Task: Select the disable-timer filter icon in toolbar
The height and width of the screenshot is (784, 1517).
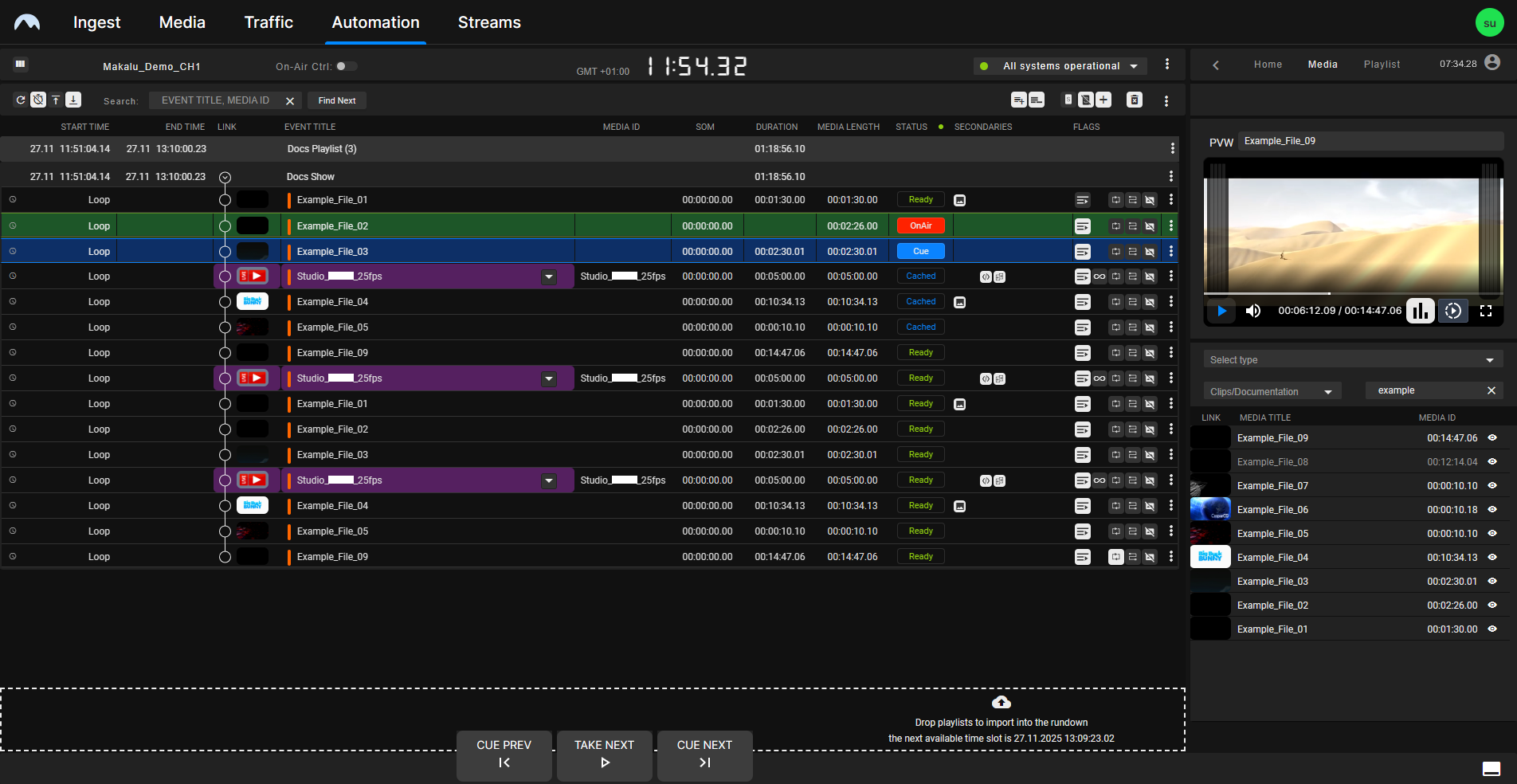Action: 38,100
